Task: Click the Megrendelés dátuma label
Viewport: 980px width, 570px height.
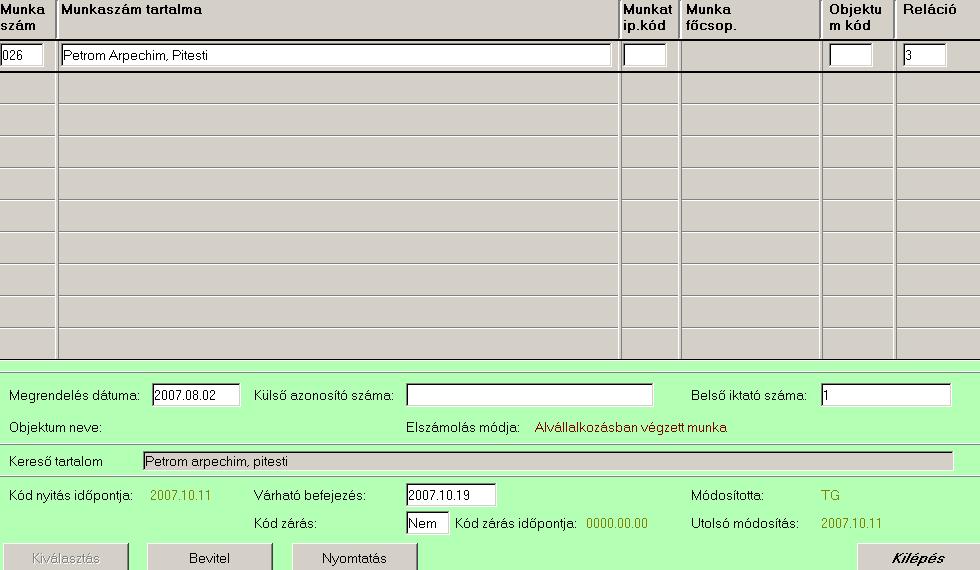Action: click(x=74, y=396)
